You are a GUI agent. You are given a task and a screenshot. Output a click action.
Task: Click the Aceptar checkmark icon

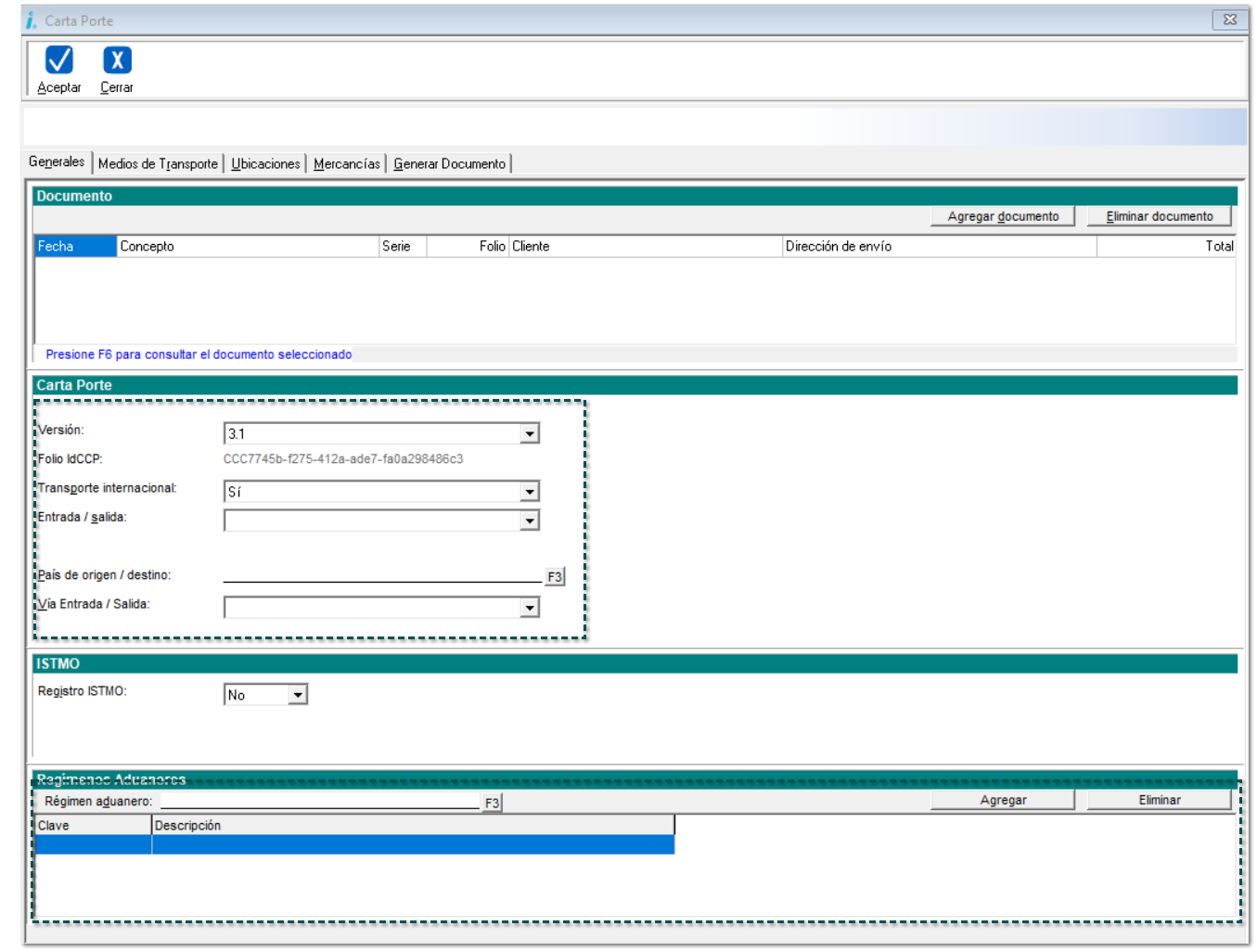pyautogui.click(x=59, y=60)
